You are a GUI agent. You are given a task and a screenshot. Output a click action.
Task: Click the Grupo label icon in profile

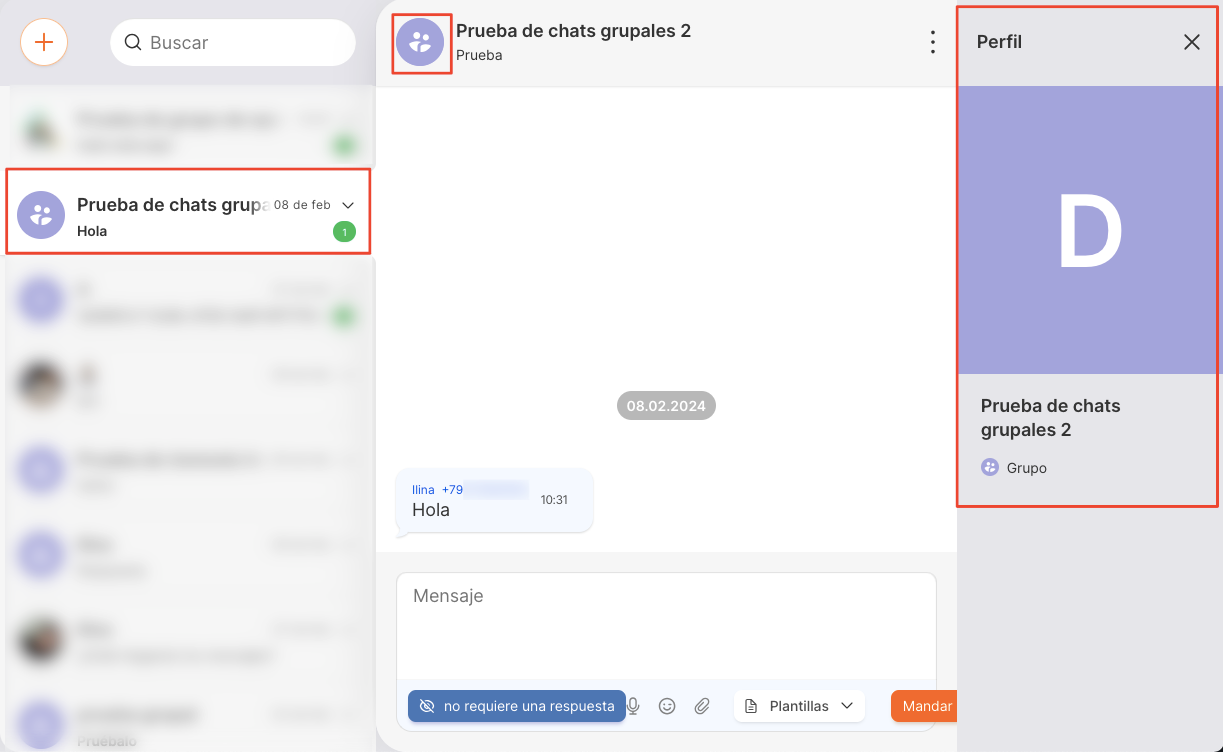coord(990,467)
